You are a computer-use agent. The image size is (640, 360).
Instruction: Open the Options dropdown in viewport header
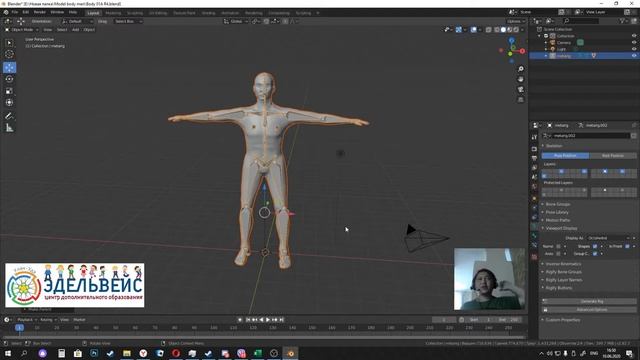[x=516, y=21]
